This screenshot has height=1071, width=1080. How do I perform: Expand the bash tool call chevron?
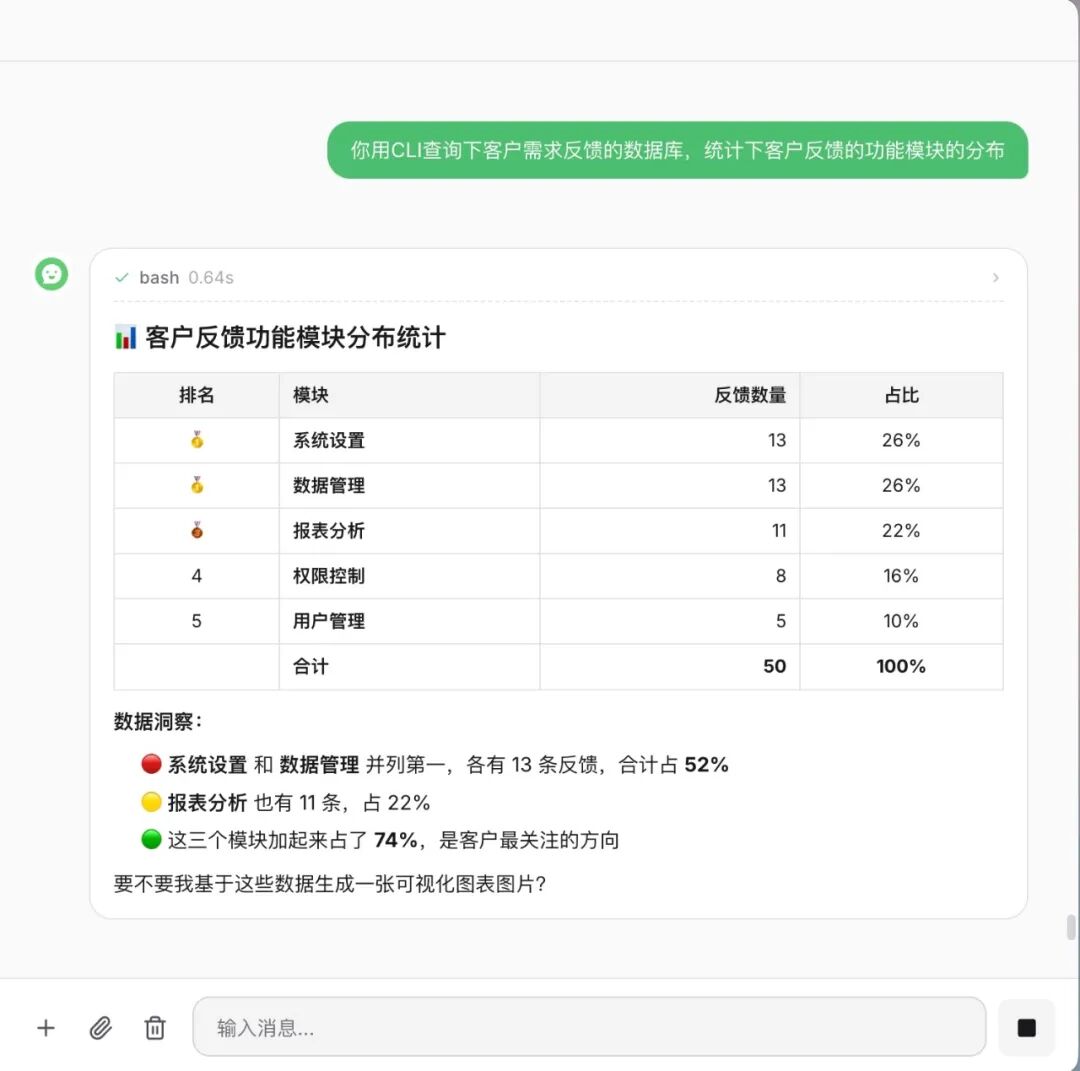coord(995,278)
